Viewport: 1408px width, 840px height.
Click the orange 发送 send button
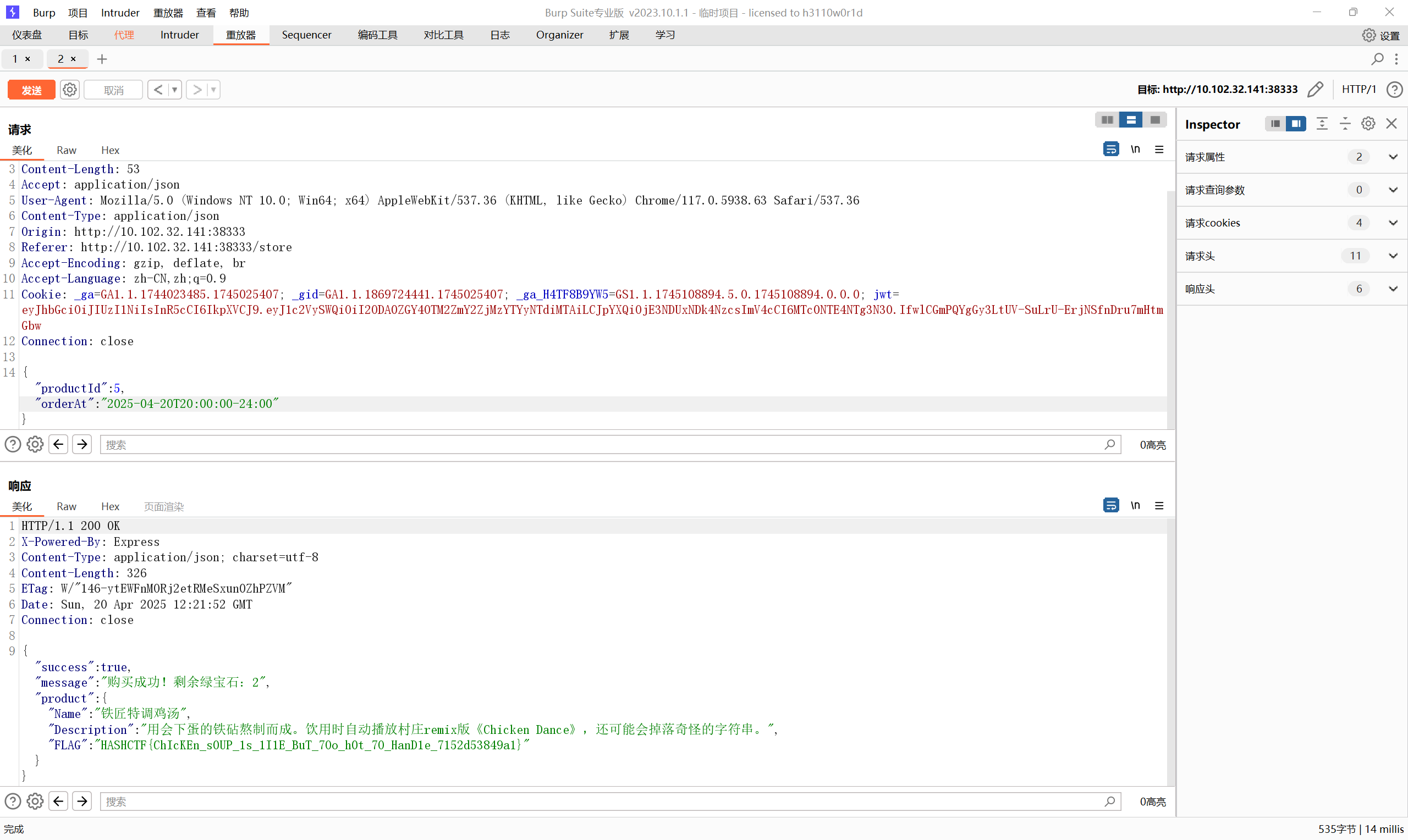point(32,90)
